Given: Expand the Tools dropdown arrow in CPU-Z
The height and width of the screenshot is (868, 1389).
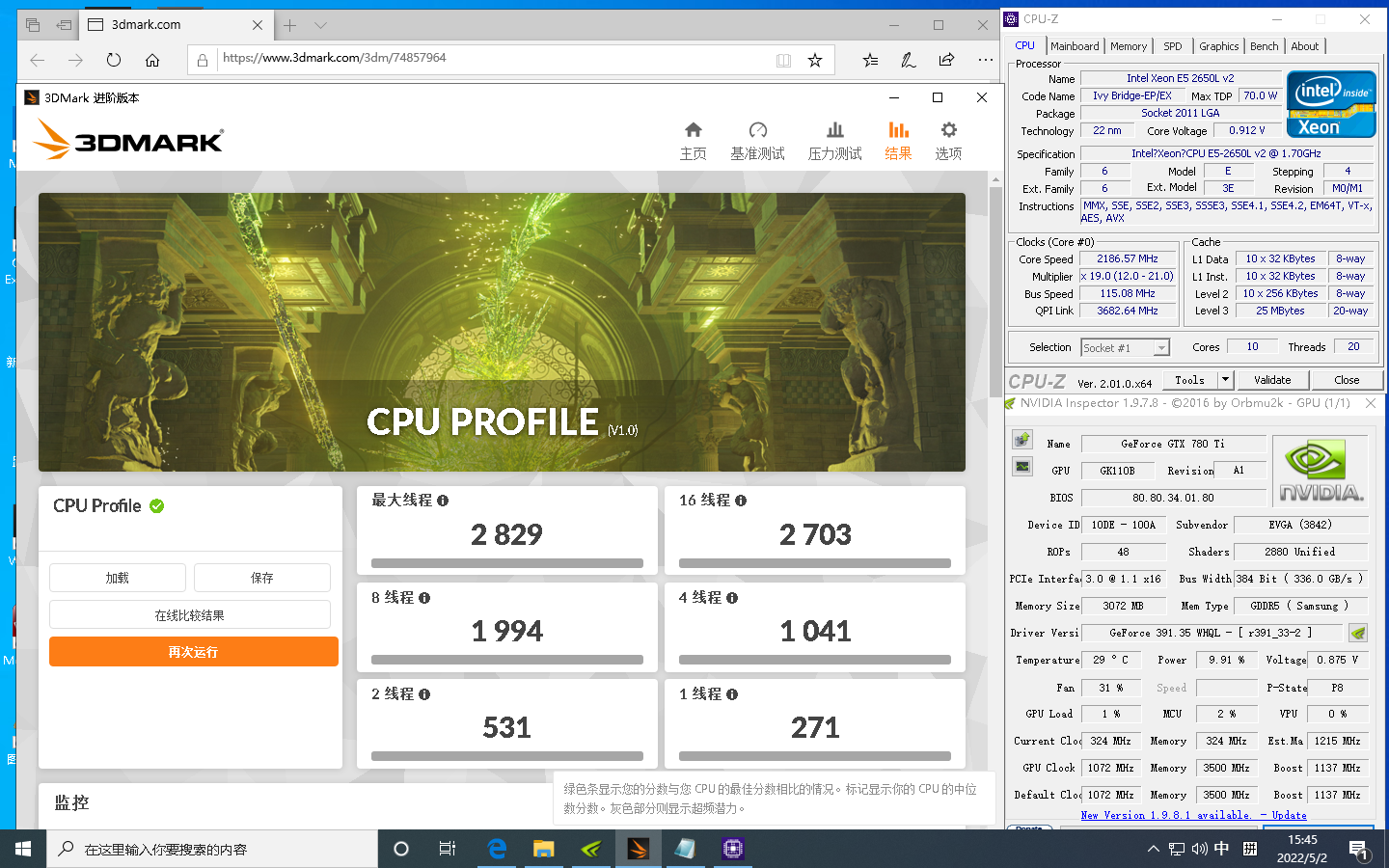Looking at the screenshot, I should tap(1225, 380).
